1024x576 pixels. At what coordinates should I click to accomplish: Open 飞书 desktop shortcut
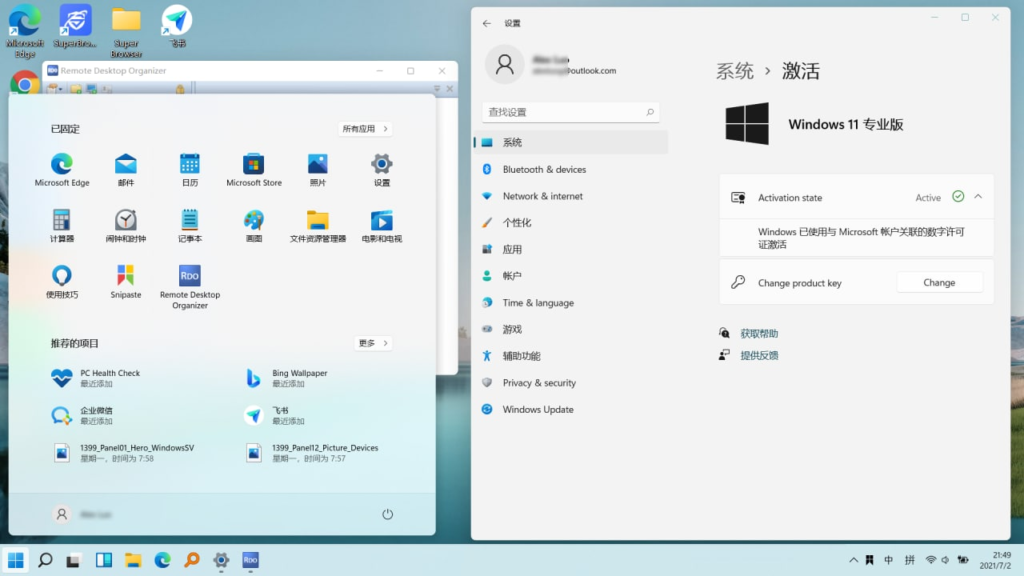point(177,26)
